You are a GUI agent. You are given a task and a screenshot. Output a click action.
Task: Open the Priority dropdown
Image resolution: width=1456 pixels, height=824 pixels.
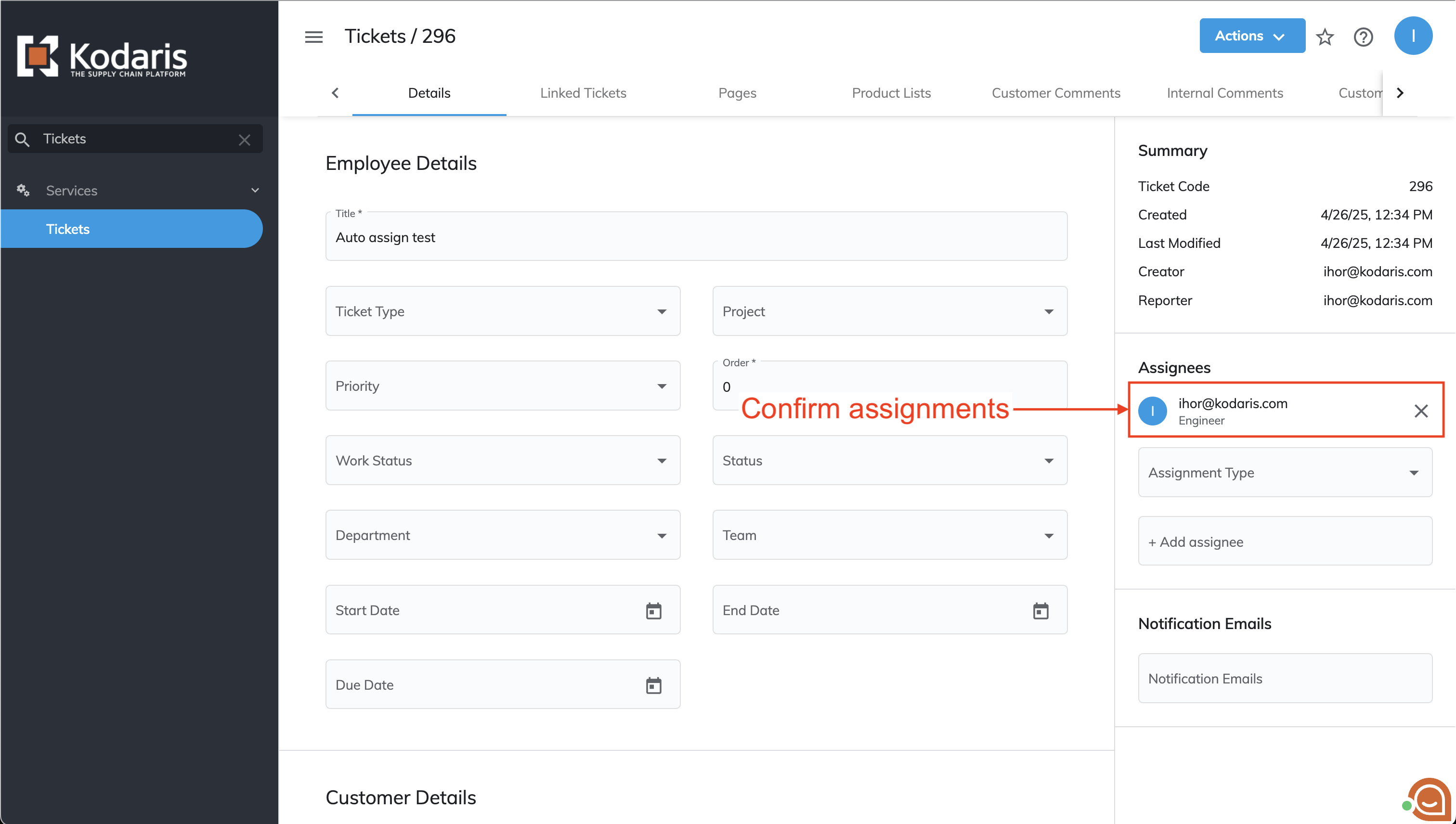(503, 386)
